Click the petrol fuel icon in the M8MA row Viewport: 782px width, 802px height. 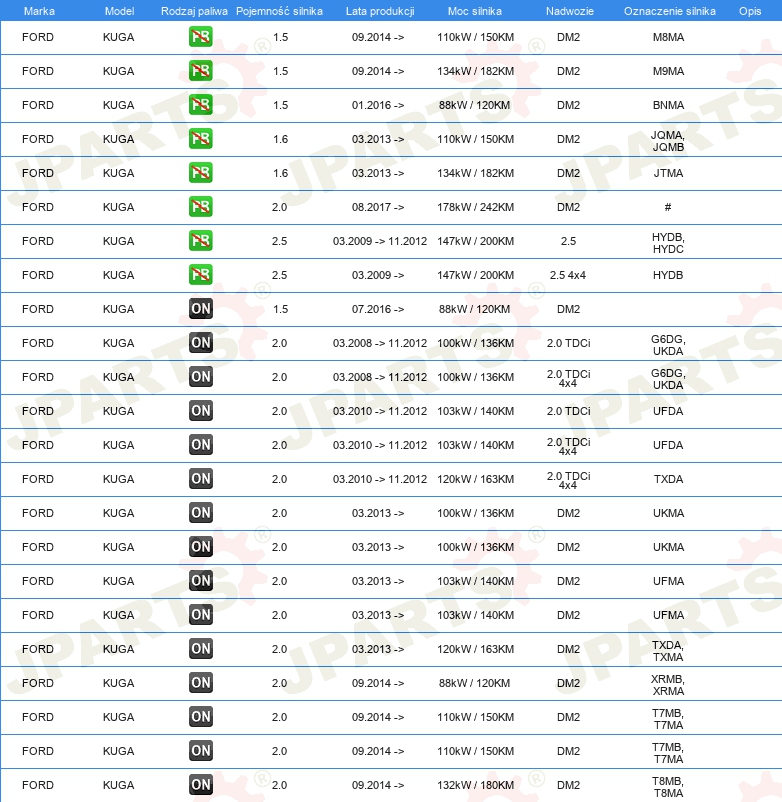[x=200, y=37]
